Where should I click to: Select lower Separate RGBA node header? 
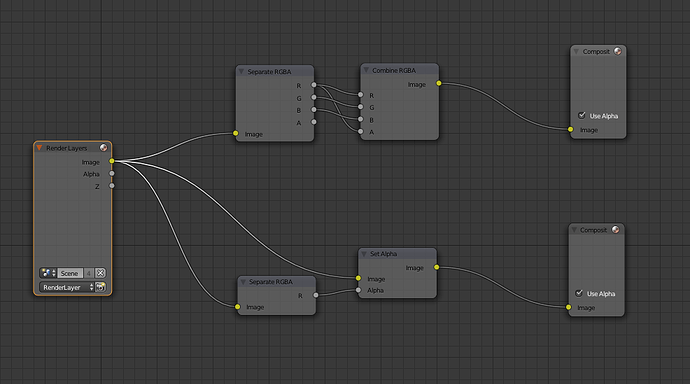[x=277, y=282]
